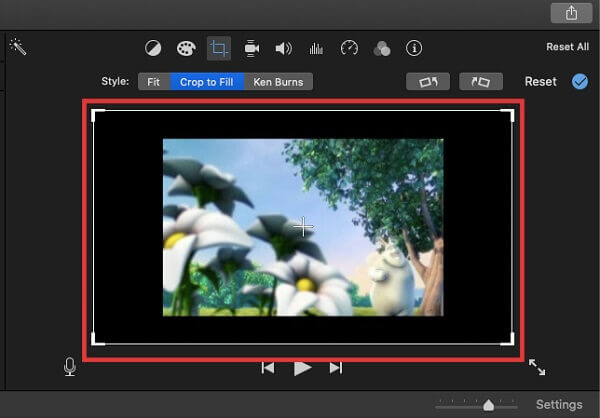Skip forward to the next clip
Viewport: 600px width, 418px height.
[x=336, y=368]
